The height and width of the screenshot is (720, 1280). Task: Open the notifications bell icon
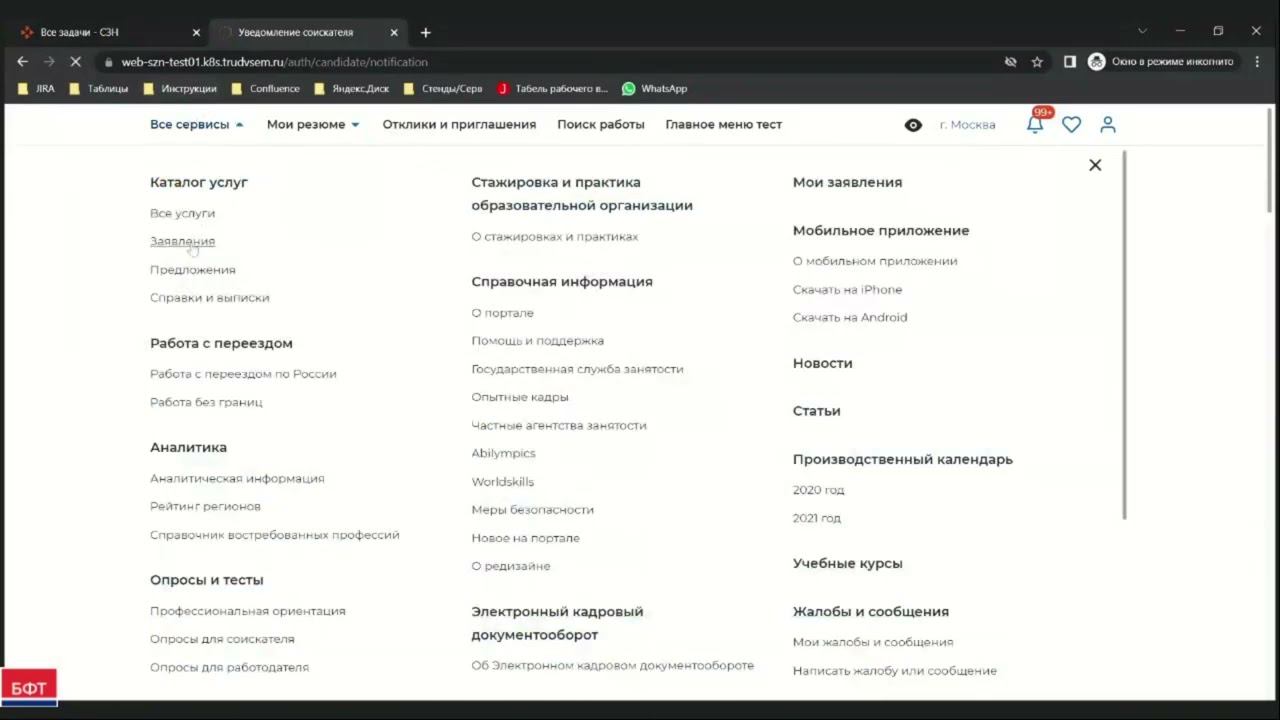tap(1035, 124)
